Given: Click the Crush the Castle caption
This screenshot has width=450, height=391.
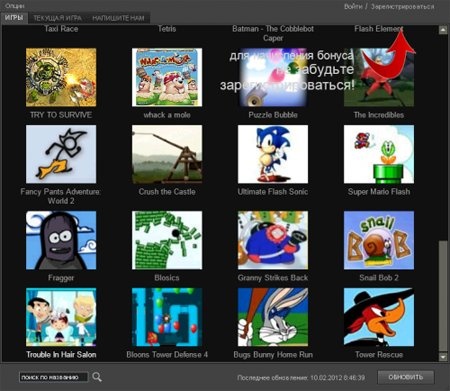Looking at the screenshot, I should (167, 192).
